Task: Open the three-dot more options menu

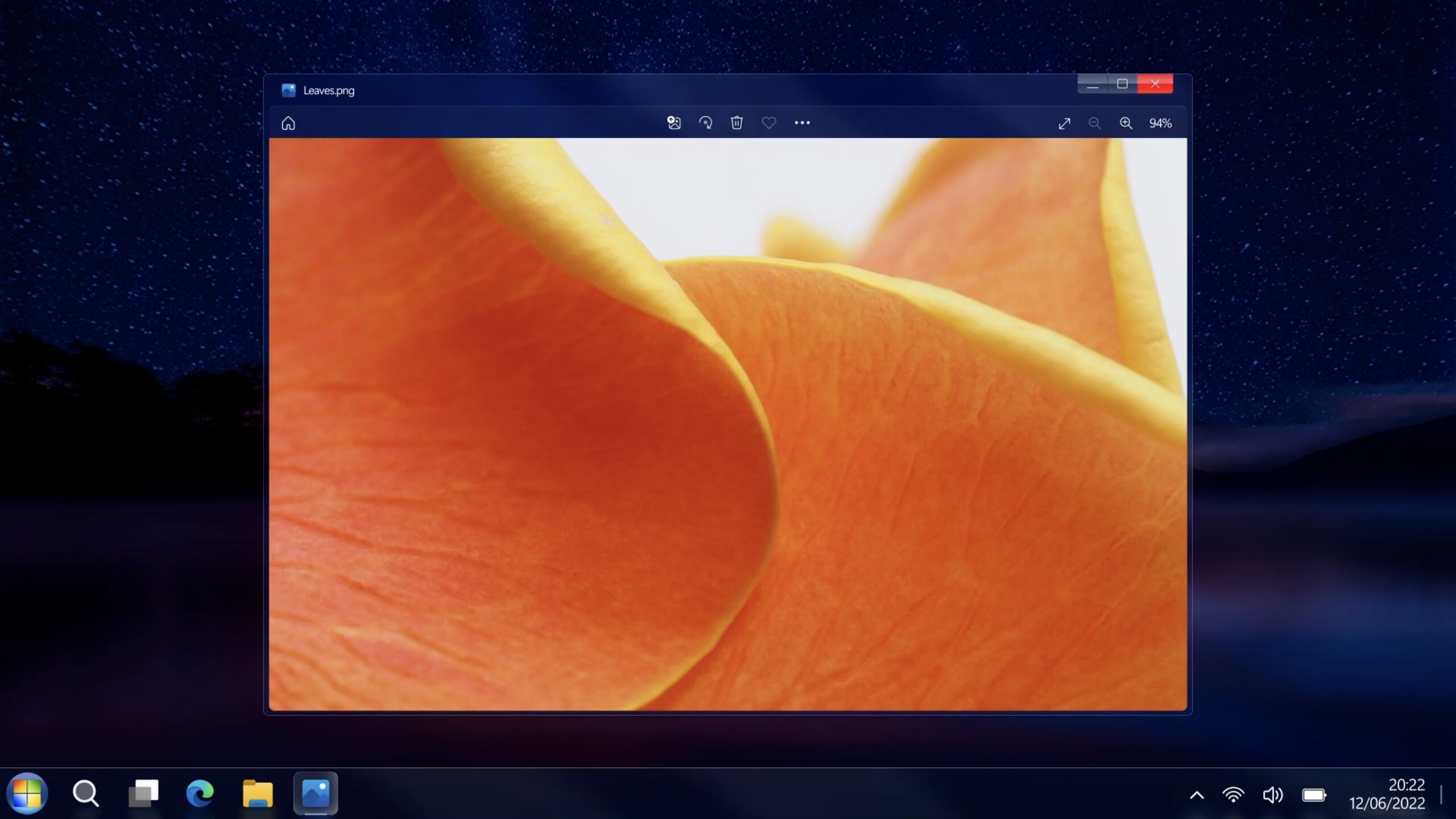Action: 802,123
